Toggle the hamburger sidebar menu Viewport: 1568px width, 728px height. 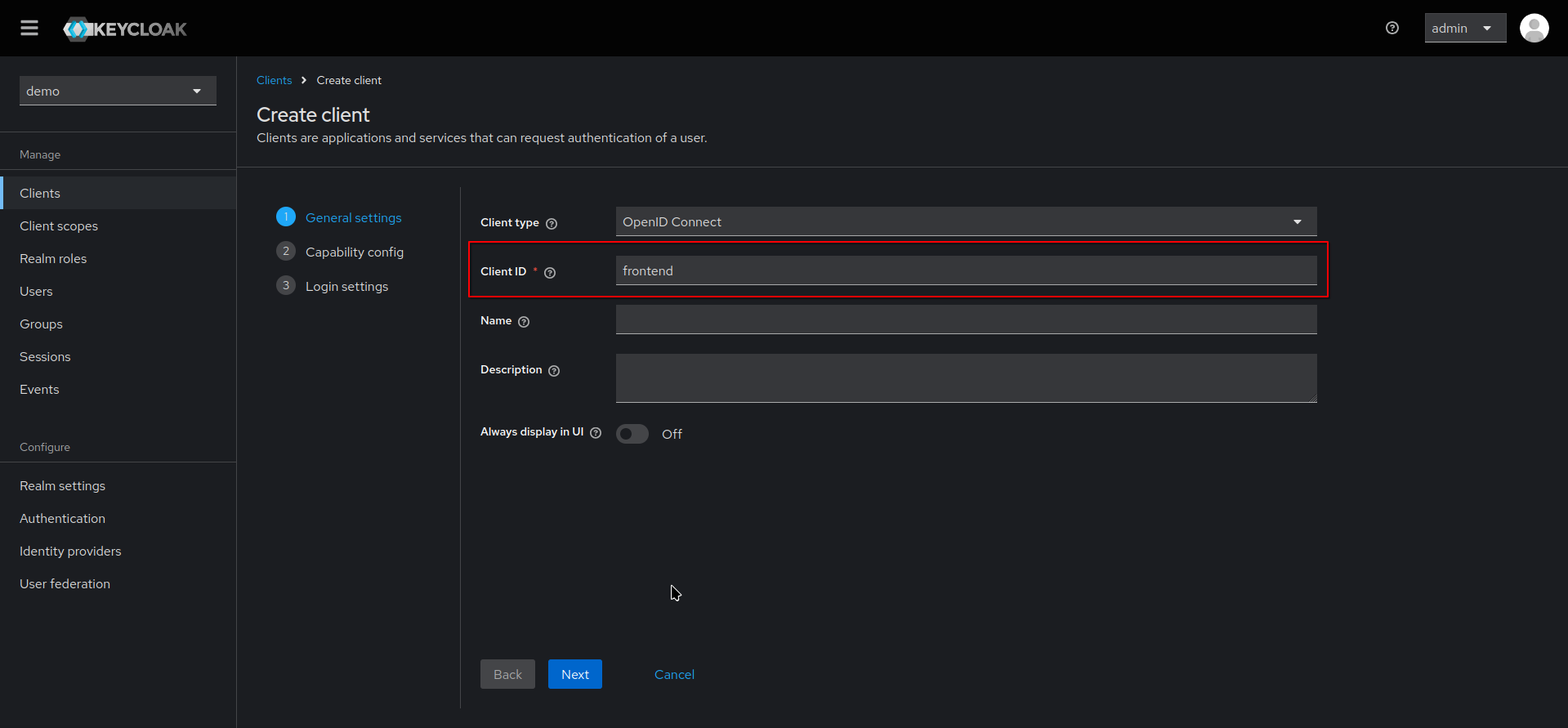[29, 29]
